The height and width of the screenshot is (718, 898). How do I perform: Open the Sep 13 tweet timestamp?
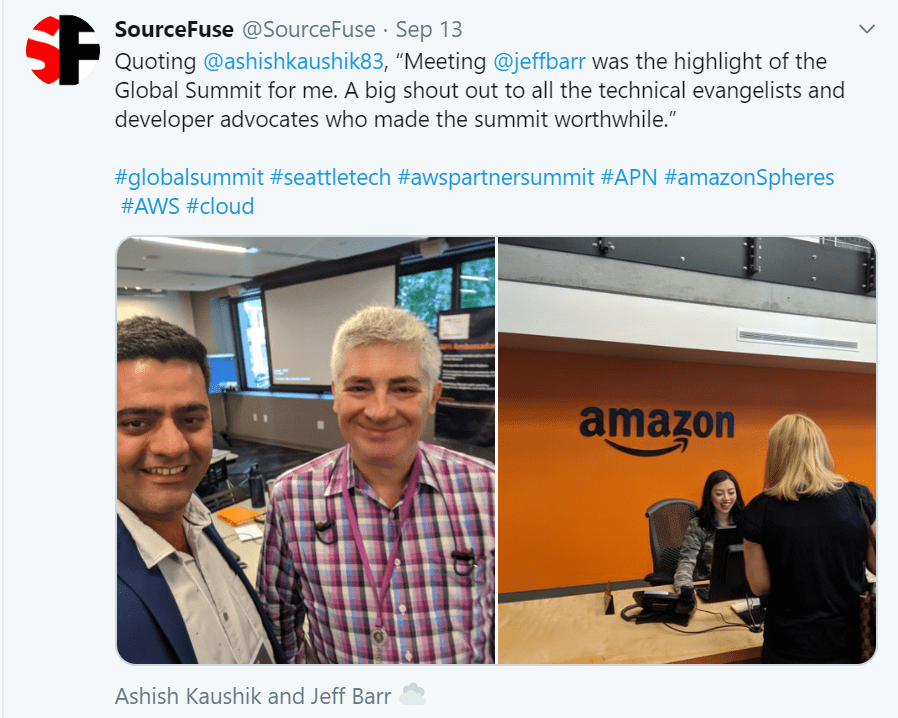coord(429,30)
